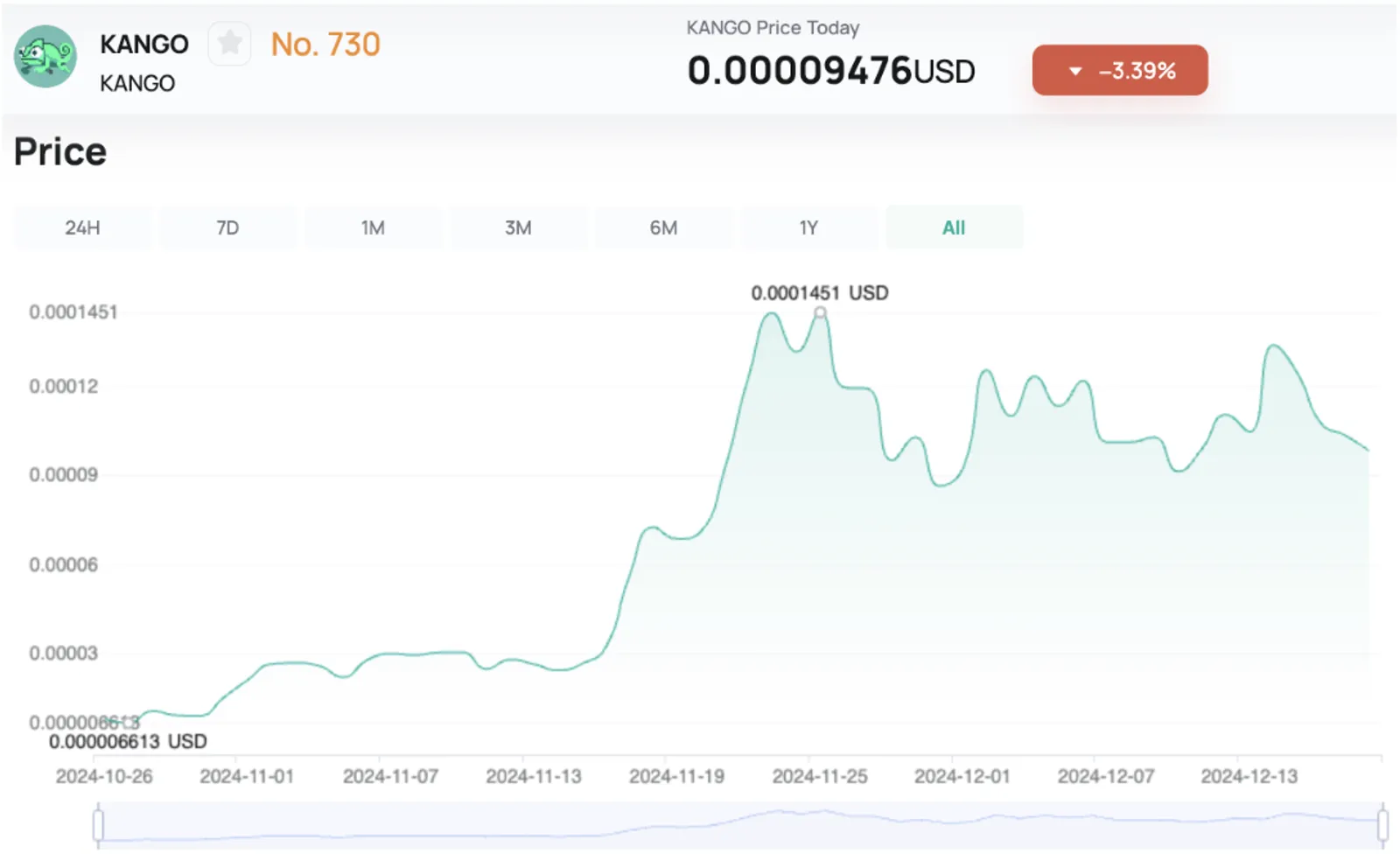Click the 0.00006 y-axis label
The width and height of the screenshot is (1400, 854).
pyautogui.click(x=64, y=565)
